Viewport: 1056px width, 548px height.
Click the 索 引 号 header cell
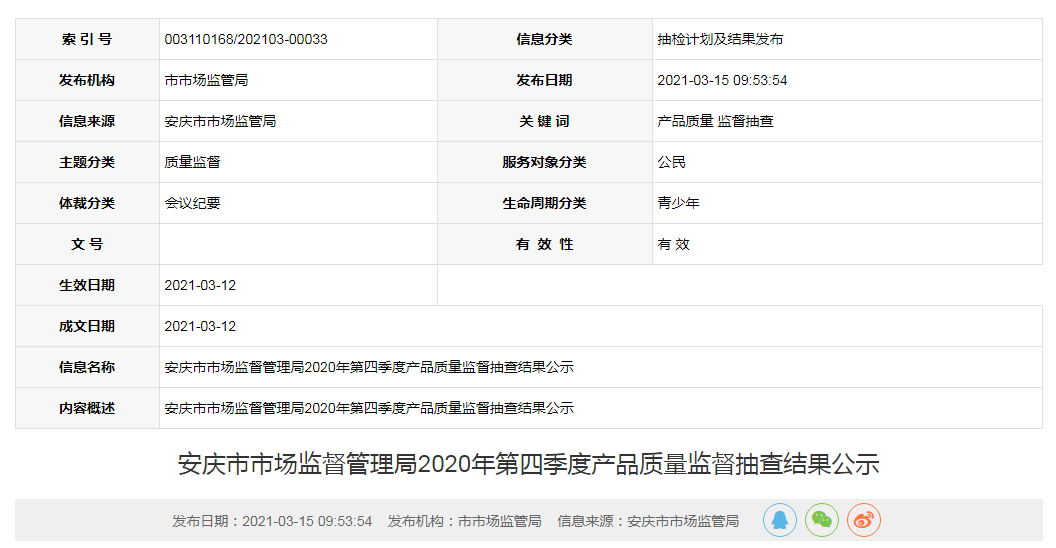pyautogui.click(x=87, y=39)
